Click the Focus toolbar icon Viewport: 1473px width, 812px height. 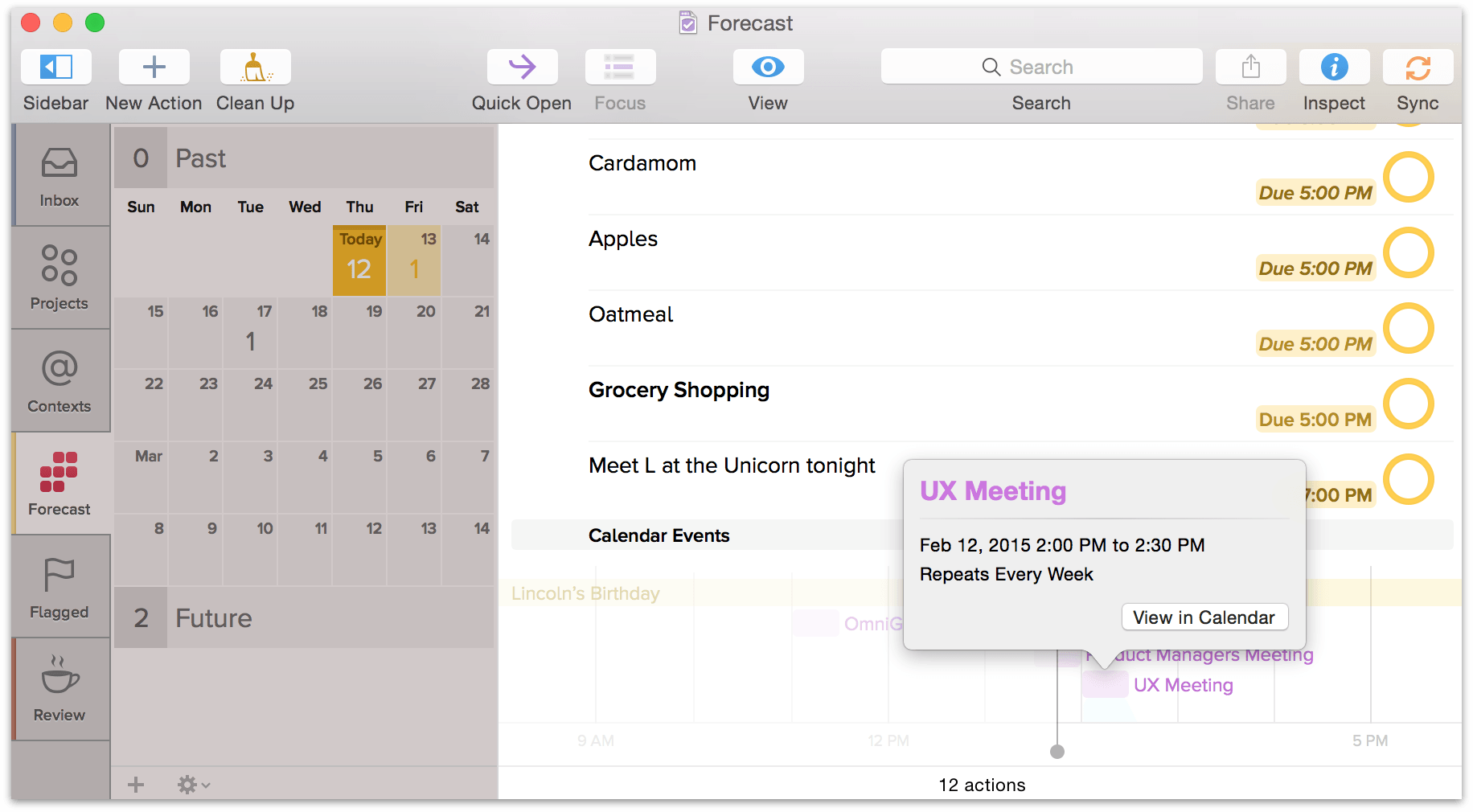pyautogui.click(x=621, y=67)
